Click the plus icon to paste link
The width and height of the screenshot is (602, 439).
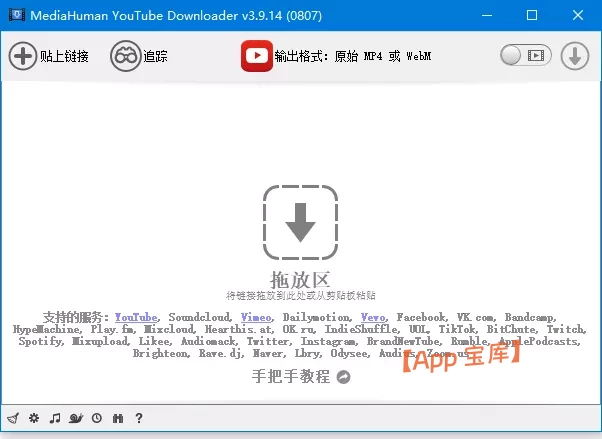point(23,56)
